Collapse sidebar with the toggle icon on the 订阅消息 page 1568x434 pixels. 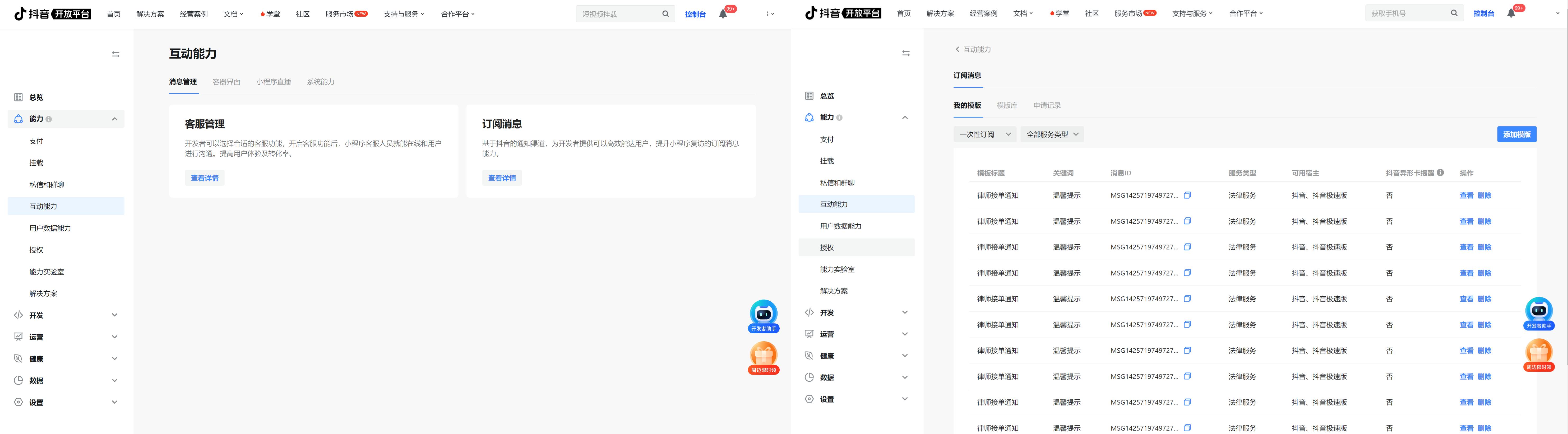[906, 54]
